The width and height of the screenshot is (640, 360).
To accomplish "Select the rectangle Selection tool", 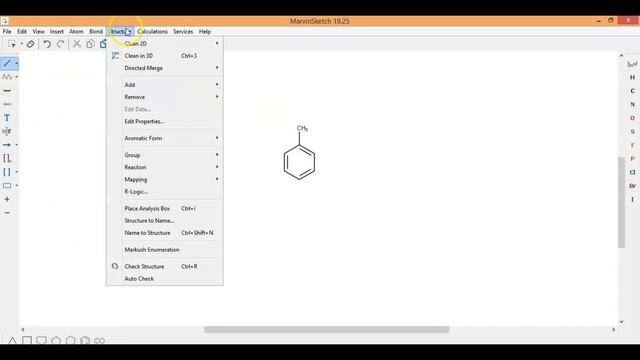I will (x=11, y=44).
